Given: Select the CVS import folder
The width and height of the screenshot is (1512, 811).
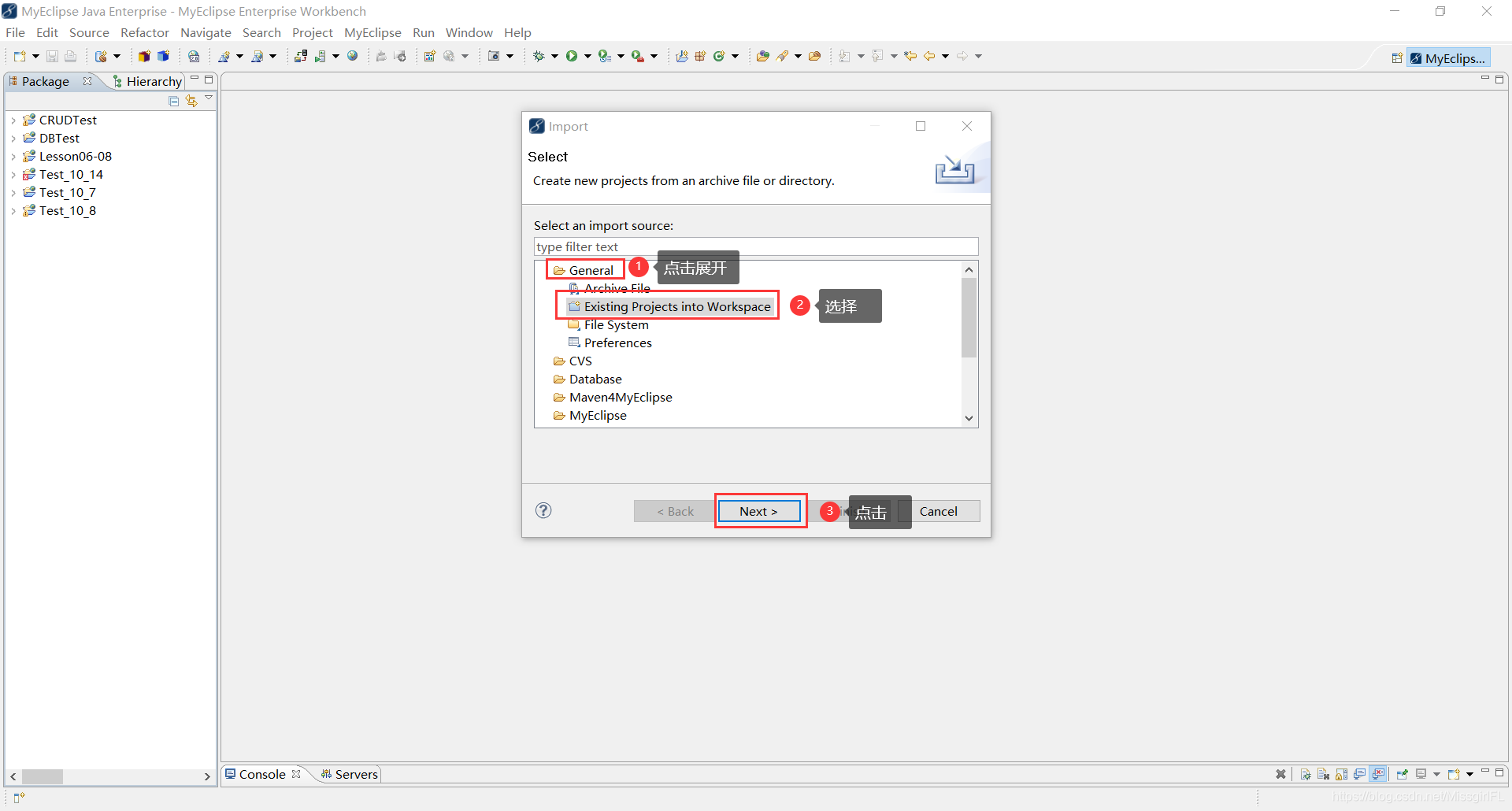Looking at the screenshot, I should [573, 361].
